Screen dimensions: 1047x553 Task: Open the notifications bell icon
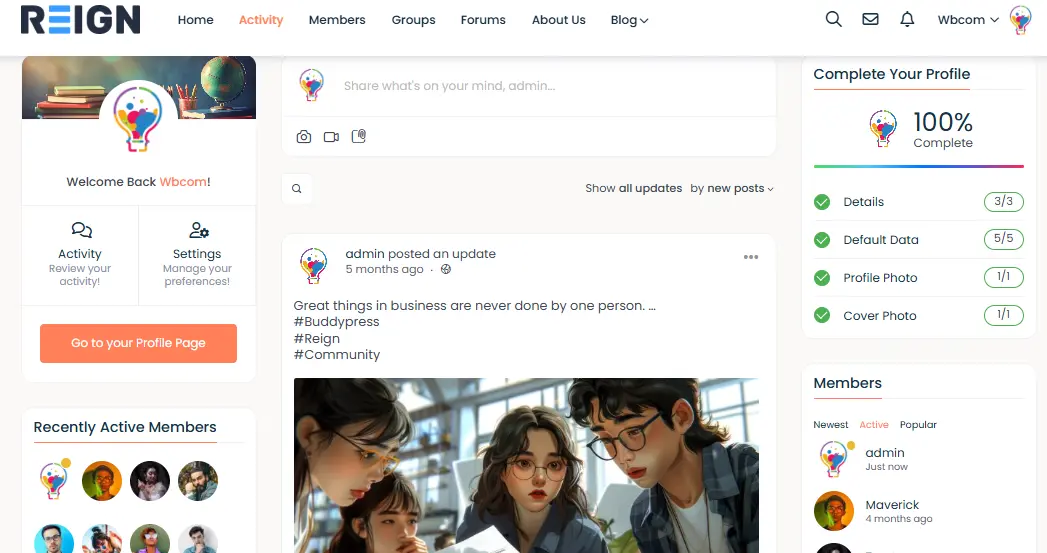907,19
